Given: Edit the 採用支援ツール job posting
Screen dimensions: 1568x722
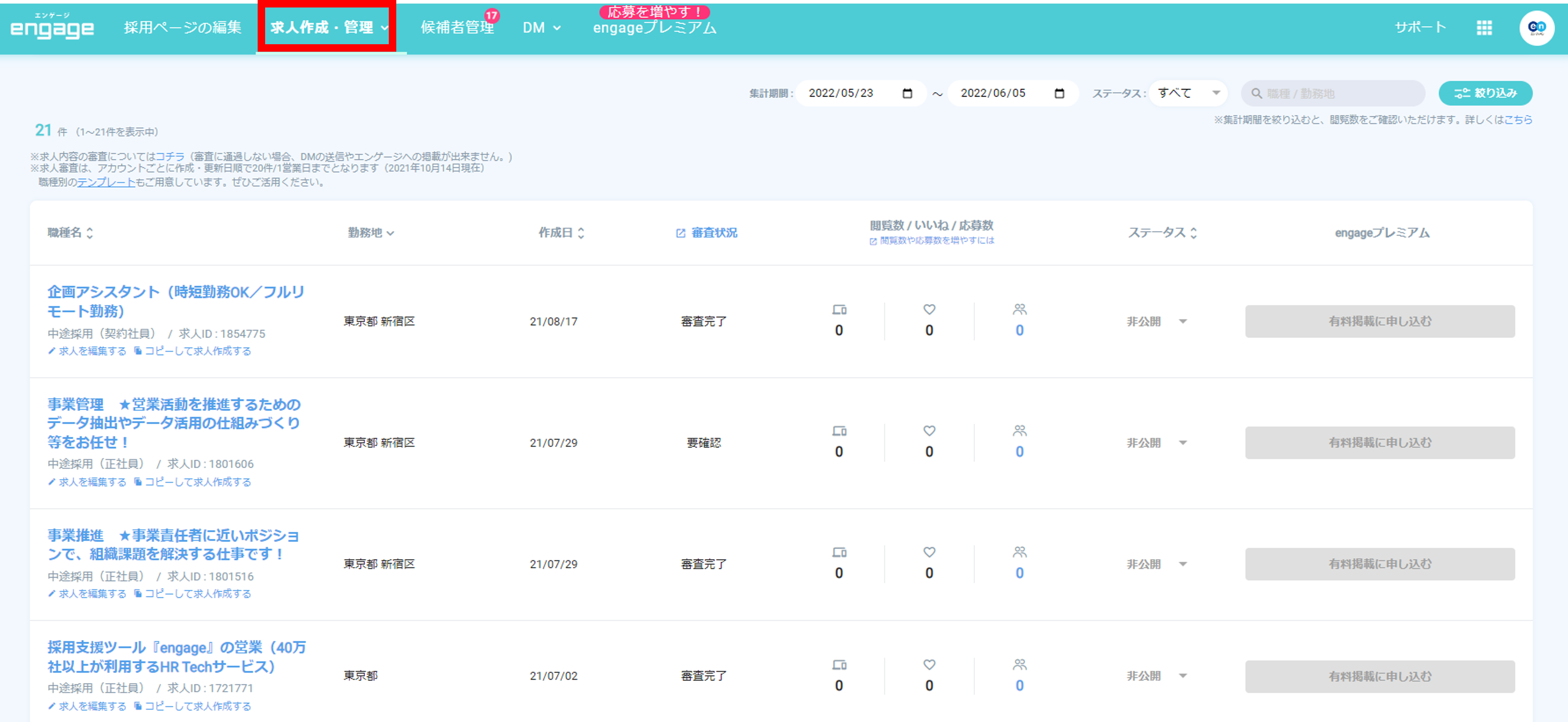Looking at the screenshot, I should (x=87, y=706).
